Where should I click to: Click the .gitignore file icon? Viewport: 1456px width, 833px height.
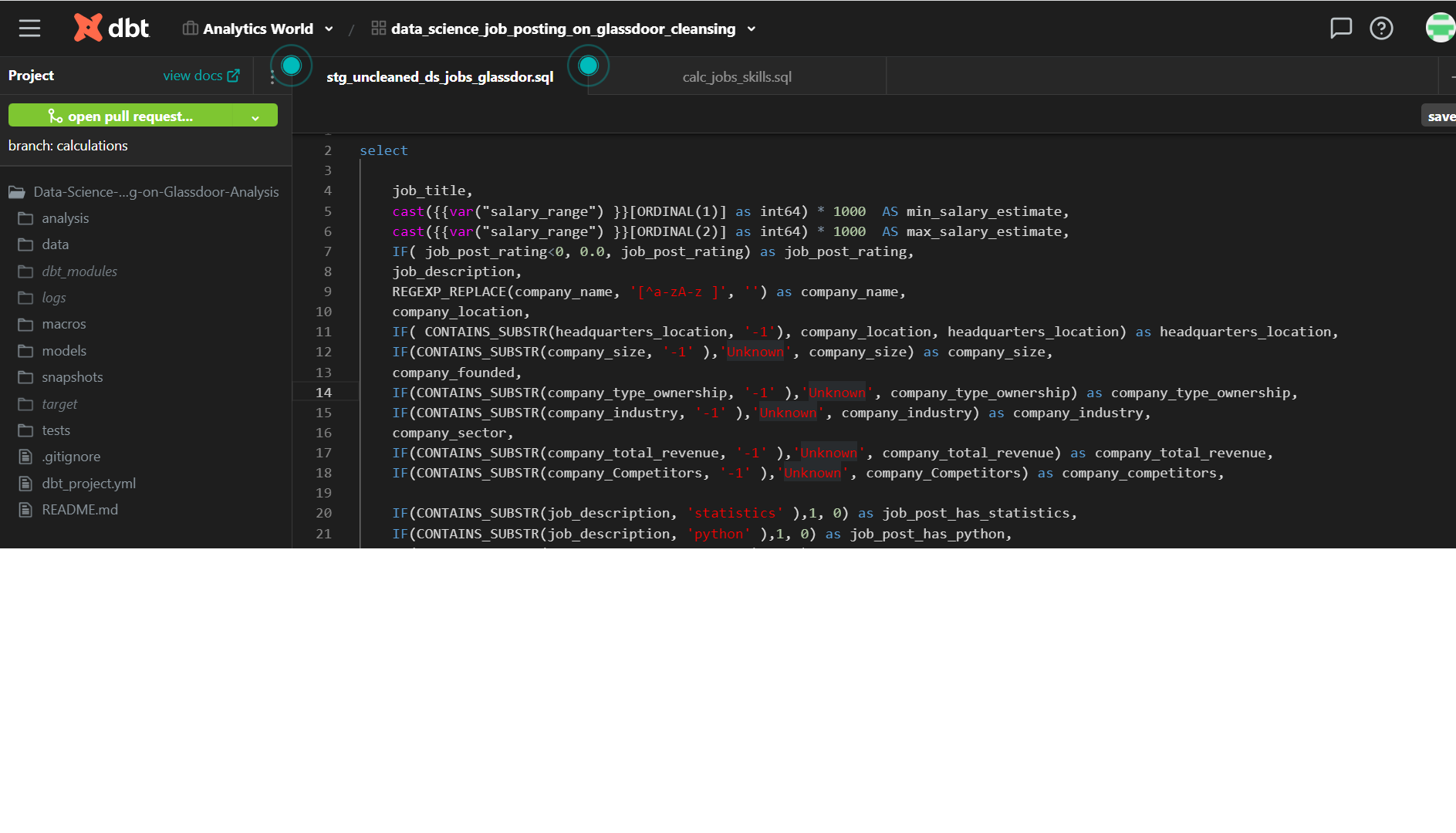(x=25, y=457)
